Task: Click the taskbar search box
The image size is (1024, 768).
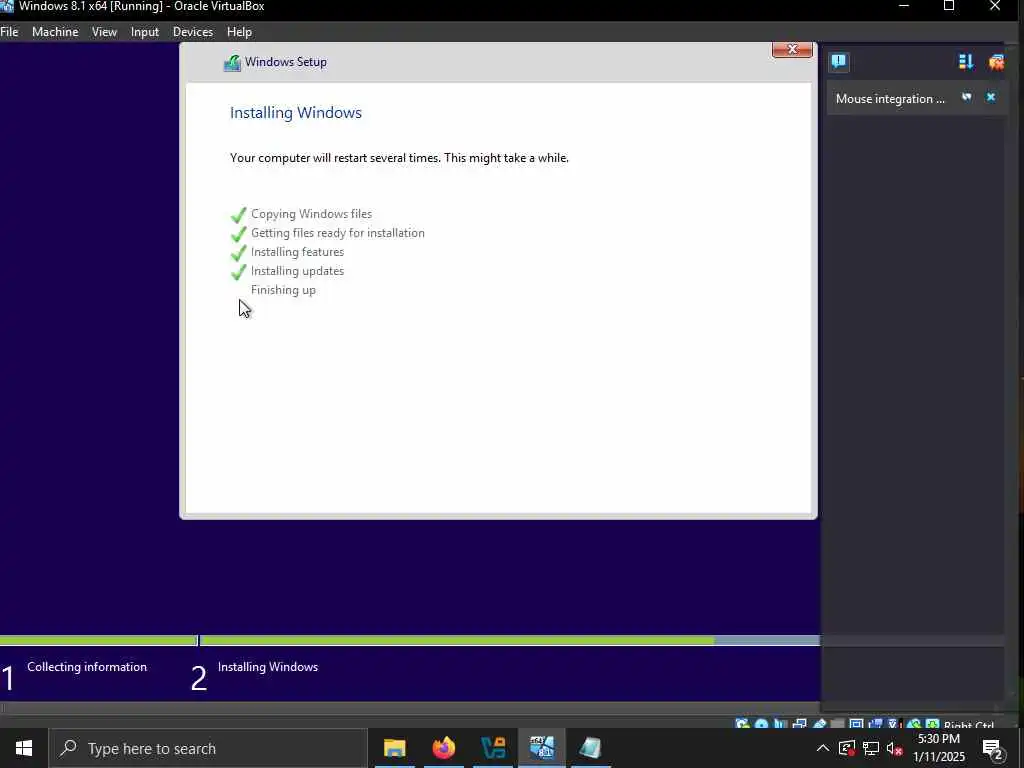Action: pyautogui.click(x=208, y=748)
